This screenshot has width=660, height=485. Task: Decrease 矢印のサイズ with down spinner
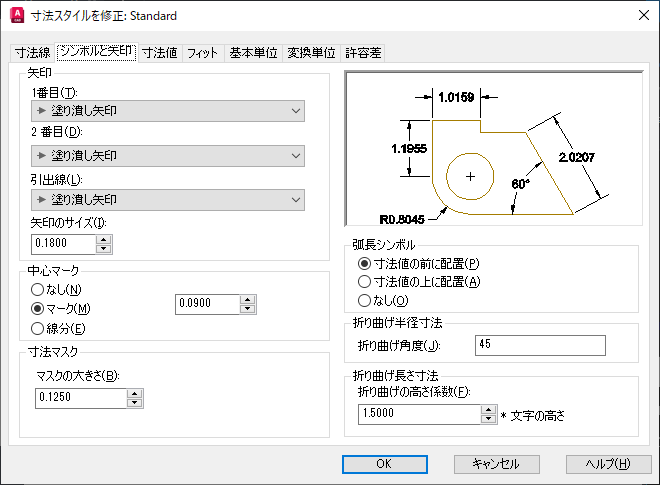tap(104, 249)
